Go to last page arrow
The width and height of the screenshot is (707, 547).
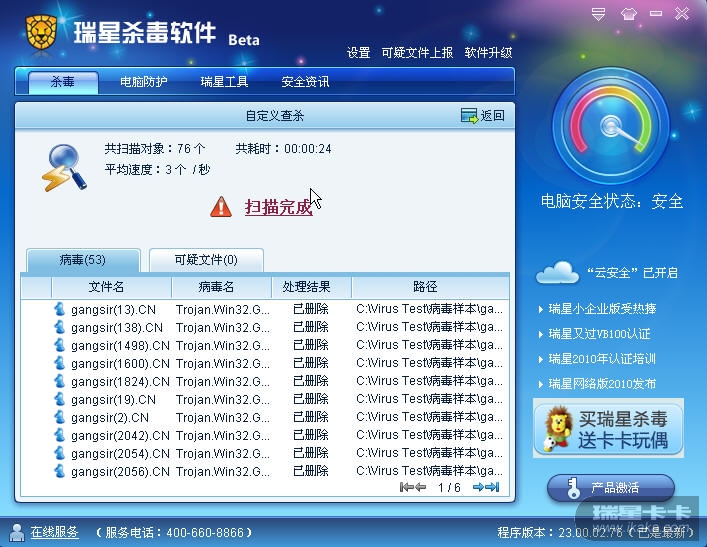coord(492,487)
